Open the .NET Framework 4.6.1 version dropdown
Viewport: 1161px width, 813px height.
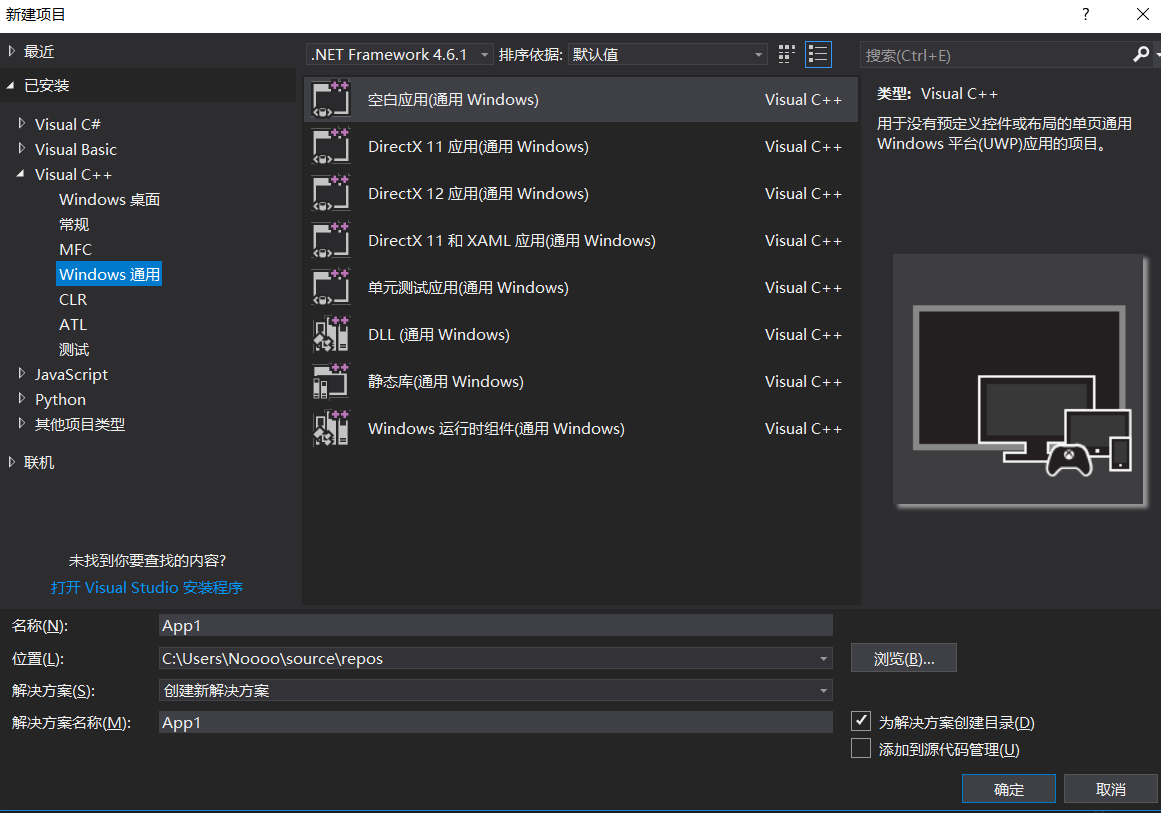[400, 54]
